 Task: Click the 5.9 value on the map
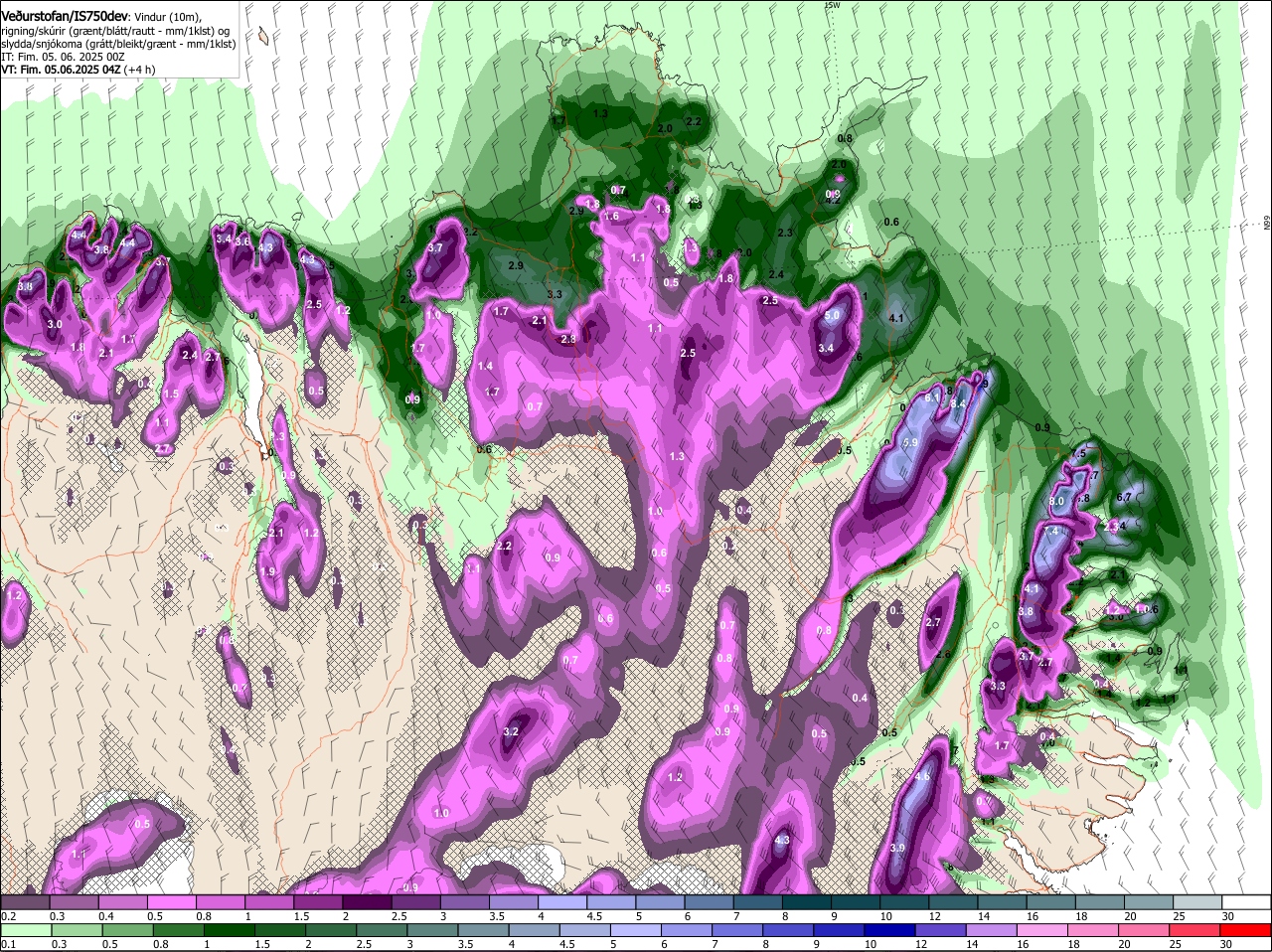pos(910,442)
